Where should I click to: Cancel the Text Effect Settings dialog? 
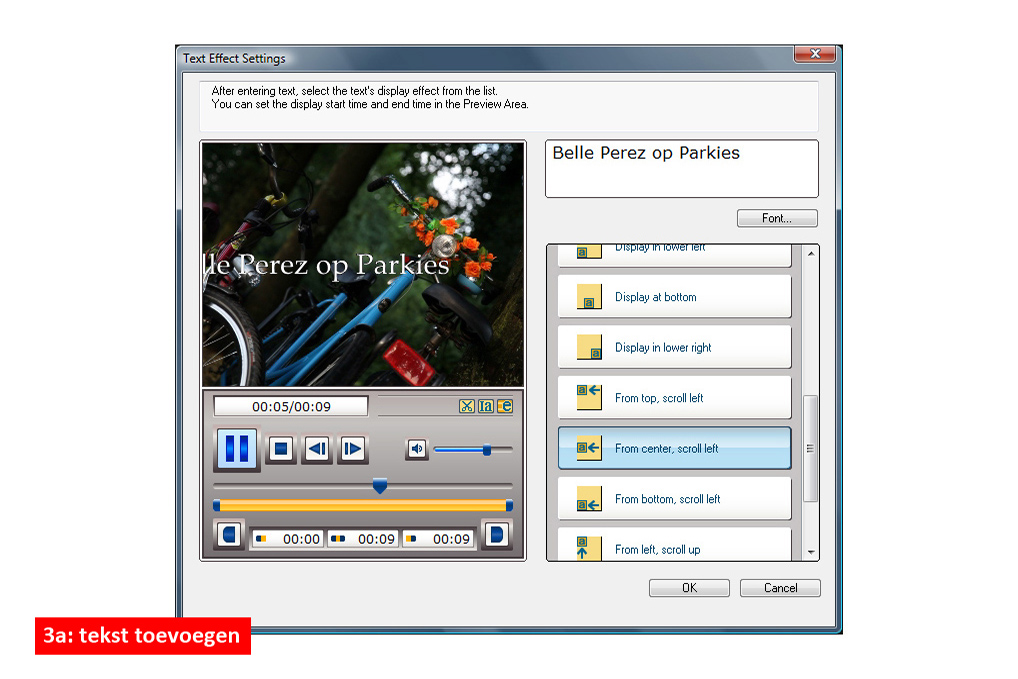coord(780,587)
